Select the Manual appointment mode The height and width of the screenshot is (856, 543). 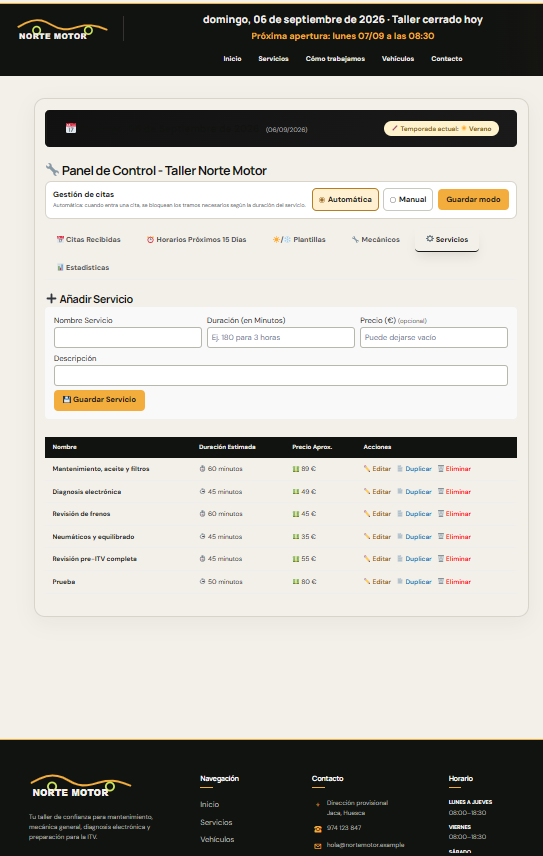408,199
